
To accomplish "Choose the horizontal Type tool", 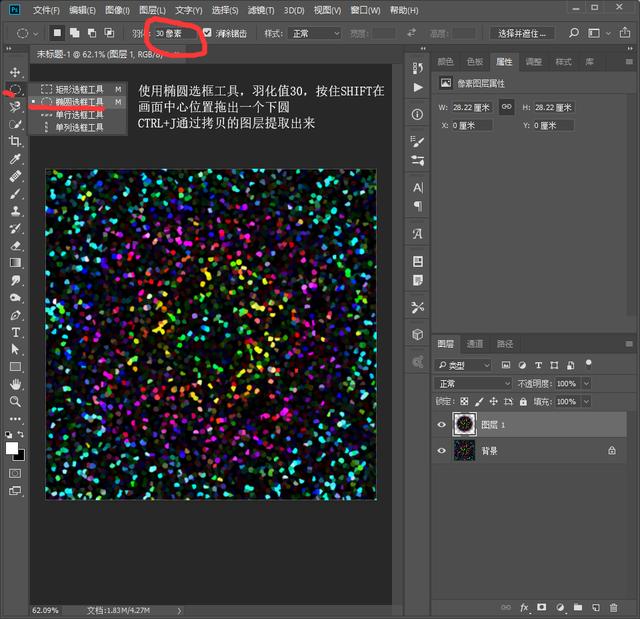I will pos(15,332).
